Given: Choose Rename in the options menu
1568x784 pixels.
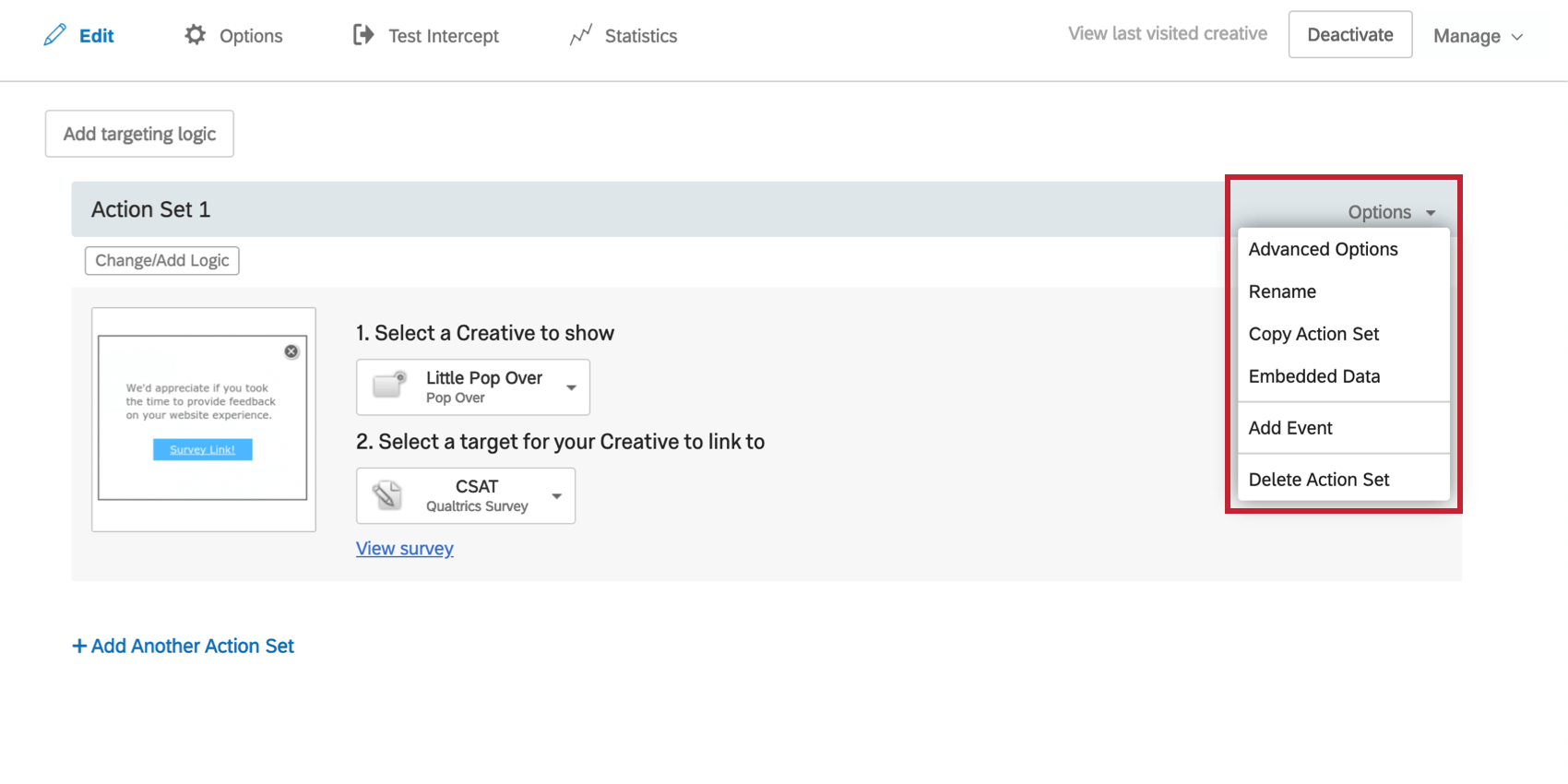Looking at the screenshot, I should (1282, 291).
